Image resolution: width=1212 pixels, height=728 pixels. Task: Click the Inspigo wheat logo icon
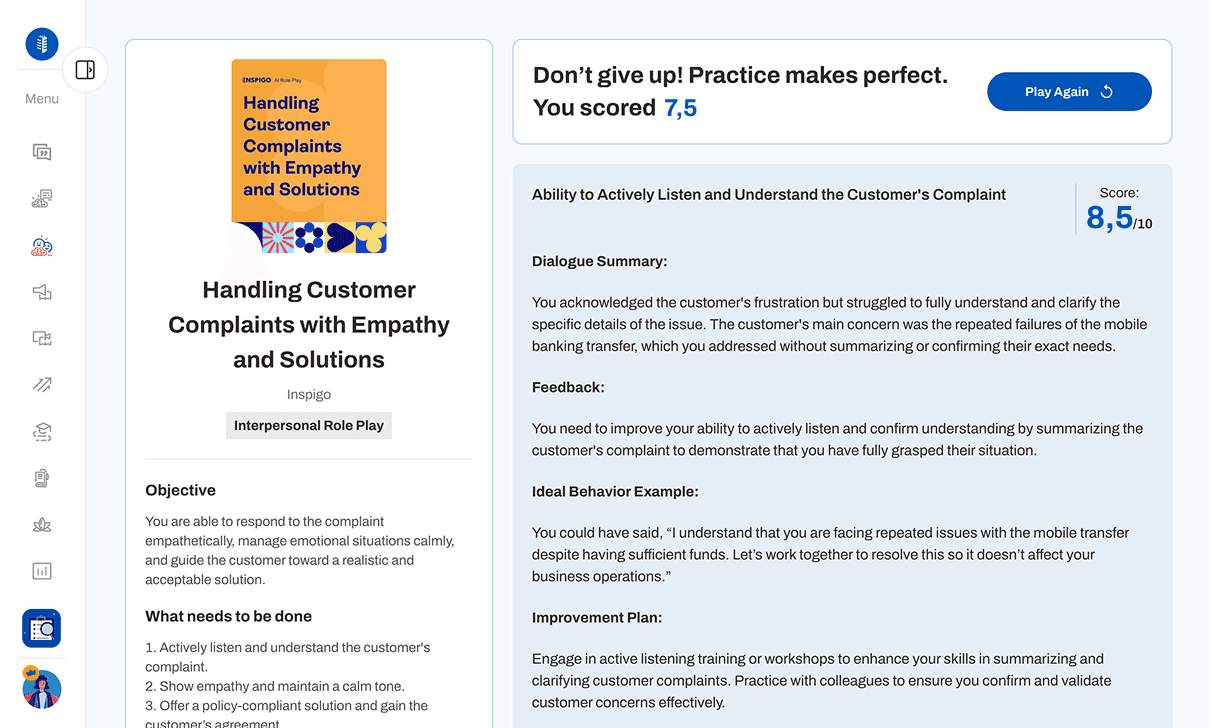pyautogui.click(x=42, y=44)
